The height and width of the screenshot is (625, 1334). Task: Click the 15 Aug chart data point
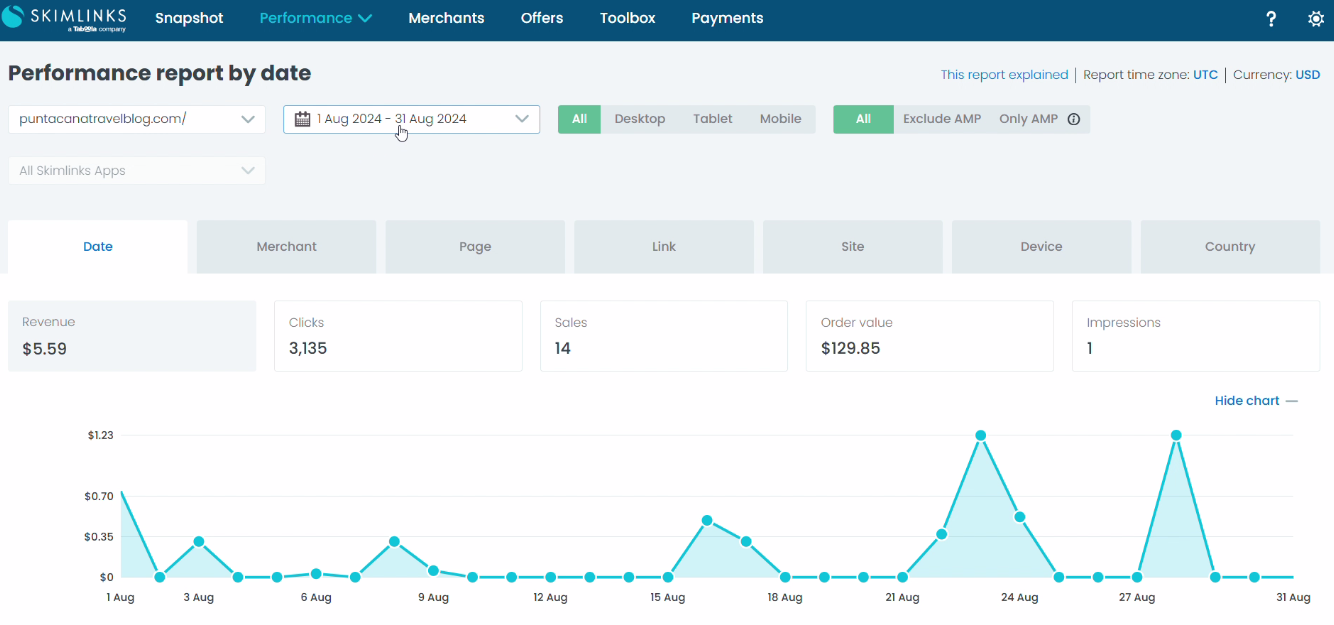(668, 577)
